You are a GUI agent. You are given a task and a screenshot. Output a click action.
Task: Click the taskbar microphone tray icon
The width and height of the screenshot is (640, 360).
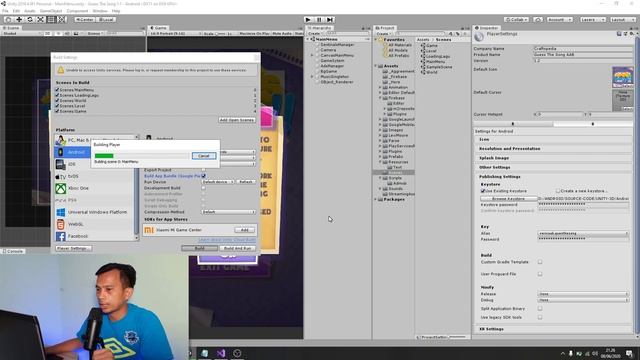pyautogui.click(x=571, y=353)
